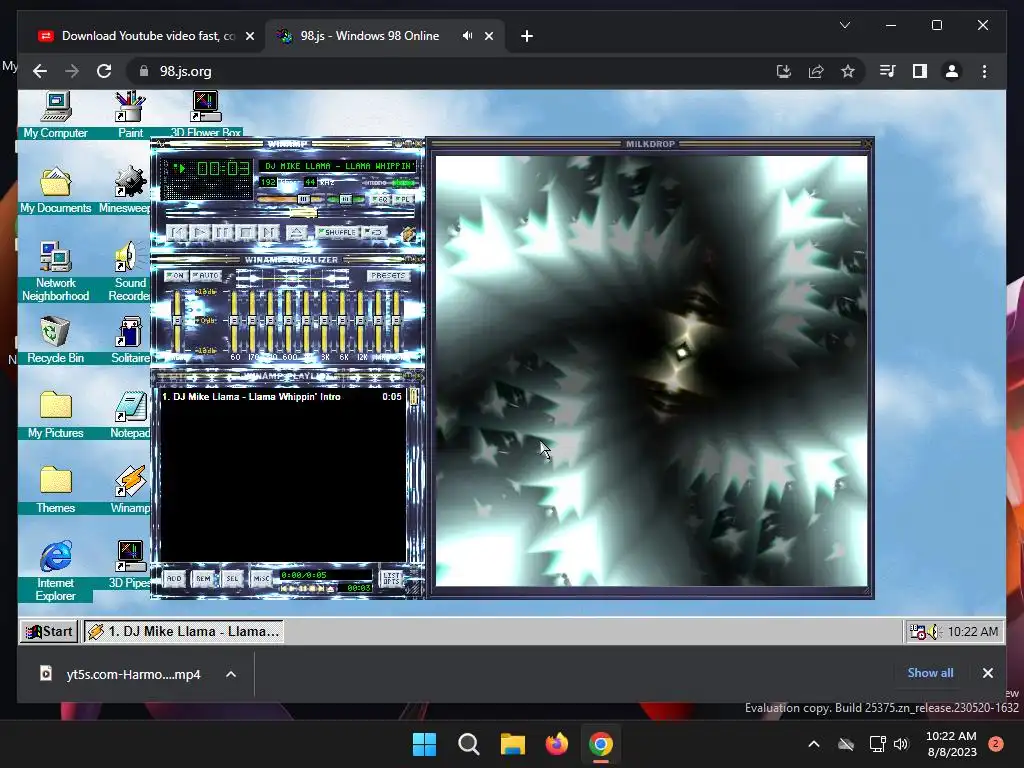This screenshot has width=1024, height=768.
Task: Click the 60 Hz equalizer band slider
Action: click(234, 321)
